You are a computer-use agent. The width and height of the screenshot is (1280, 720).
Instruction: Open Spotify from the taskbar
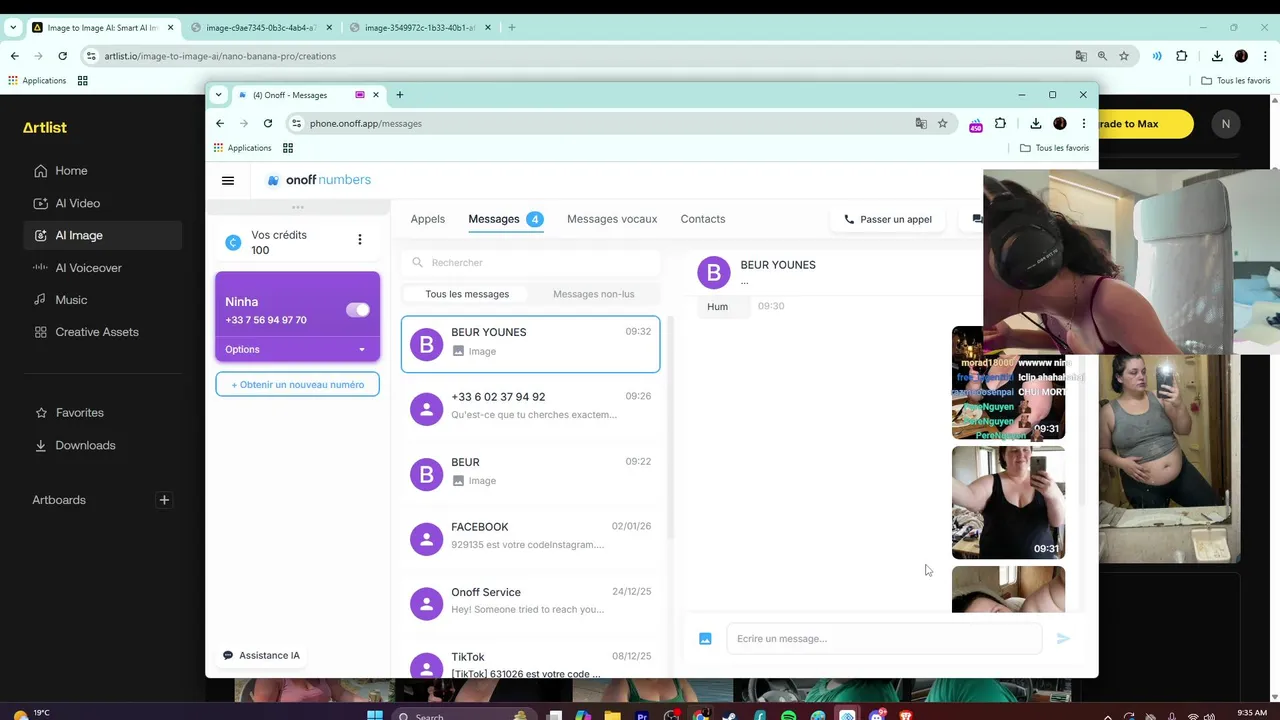pos(788,715)
